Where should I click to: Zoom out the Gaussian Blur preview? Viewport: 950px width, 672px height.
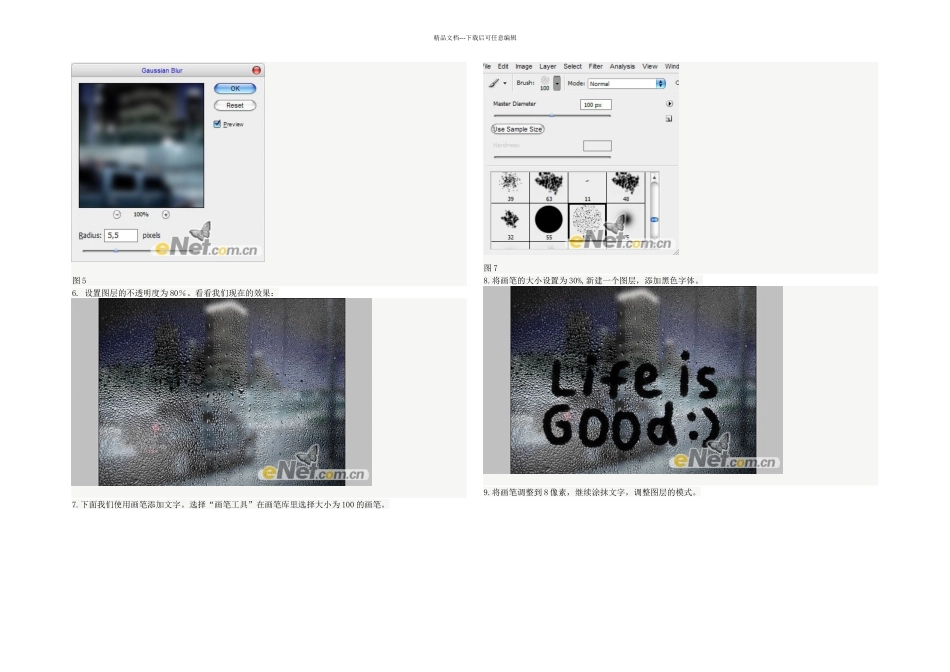[117, 215]
